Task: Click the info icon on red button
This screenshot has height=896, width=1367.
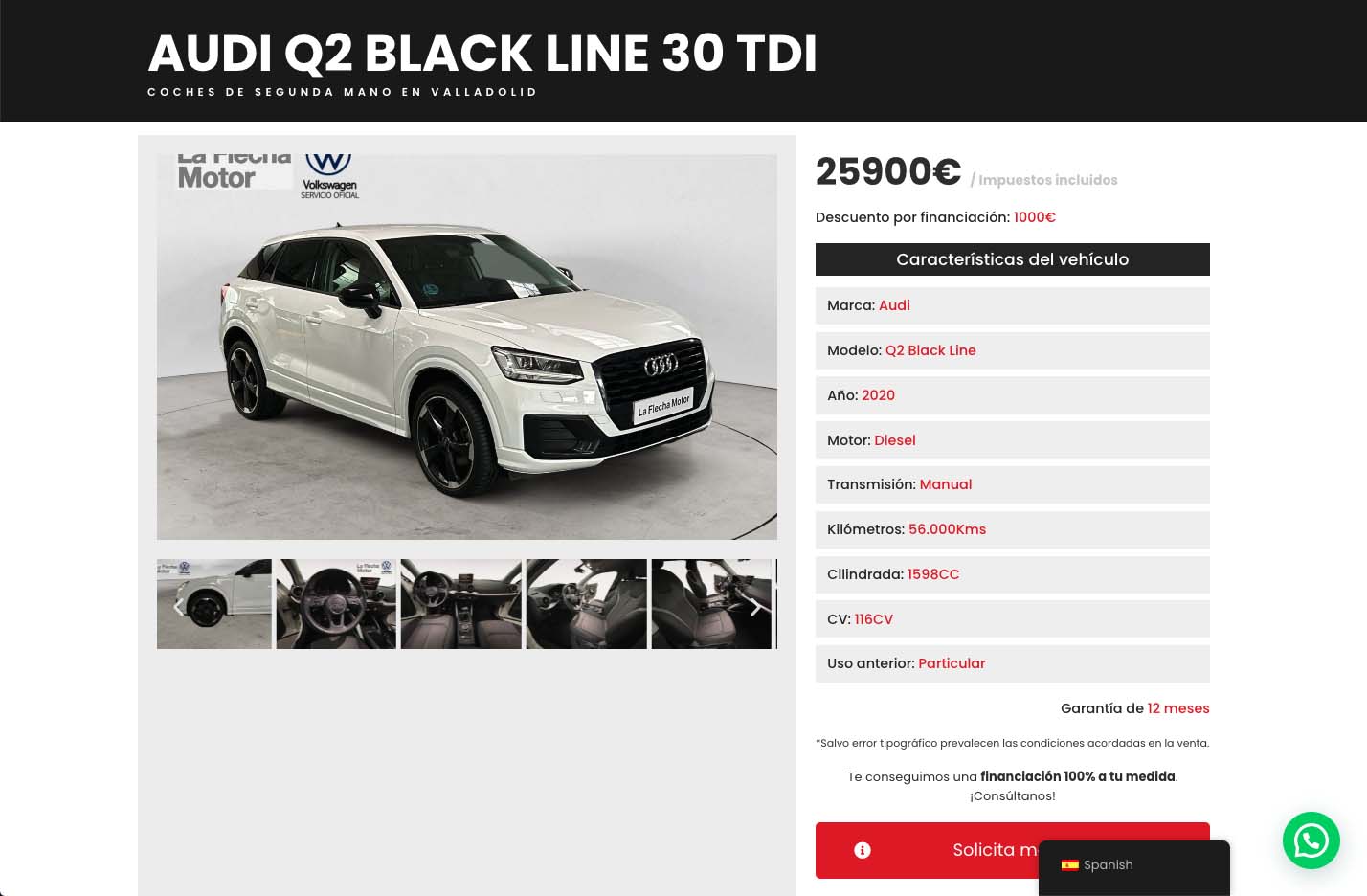Action: [863, 850]
